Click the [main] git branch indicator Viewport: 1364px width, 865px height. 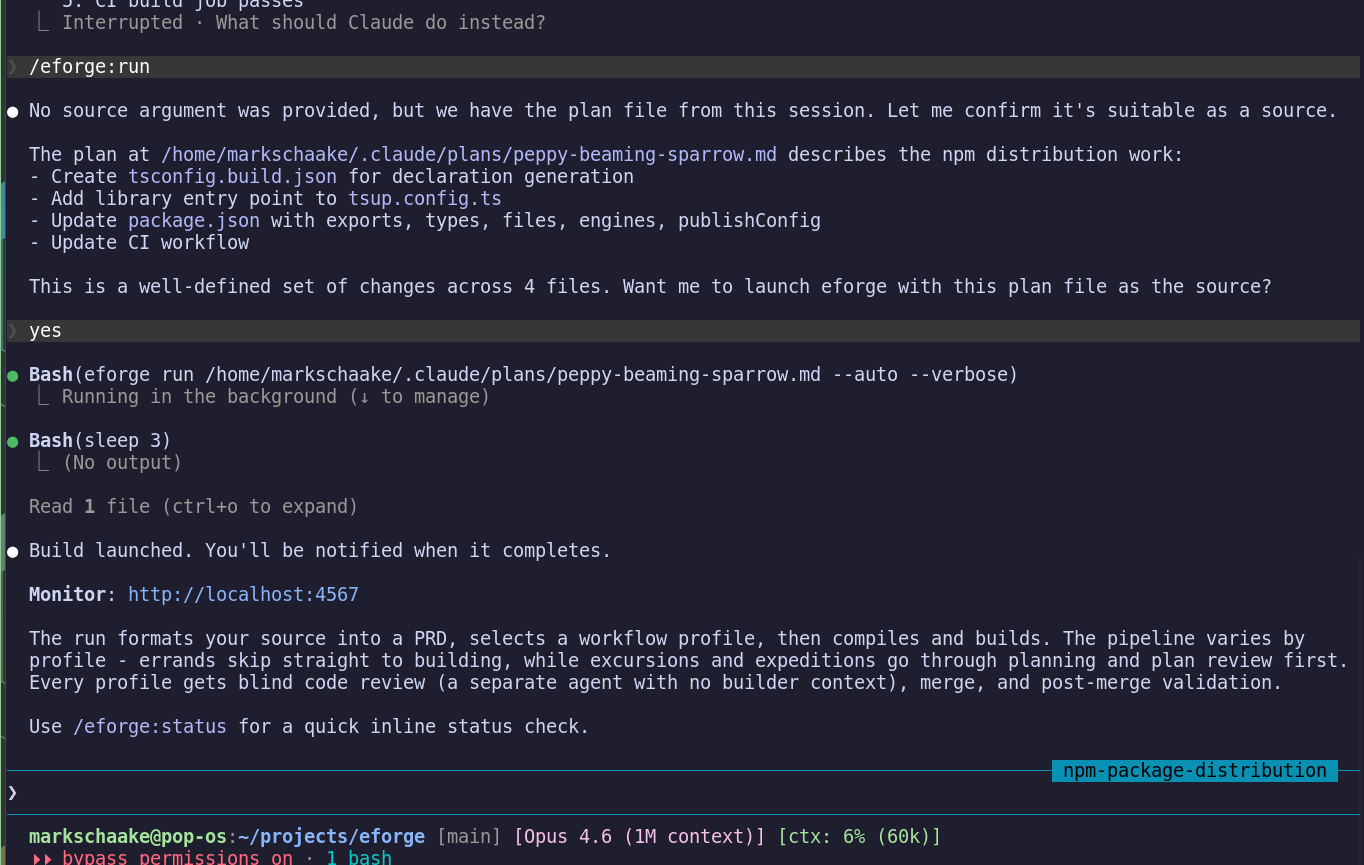[468, 836]
